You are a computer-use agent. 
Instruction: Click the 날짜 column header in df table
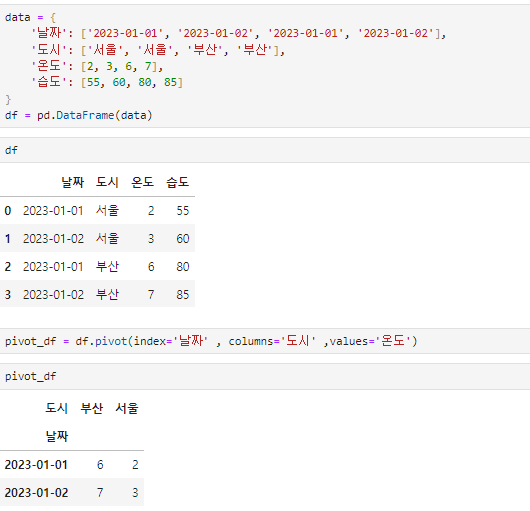[x=73, y=182]
